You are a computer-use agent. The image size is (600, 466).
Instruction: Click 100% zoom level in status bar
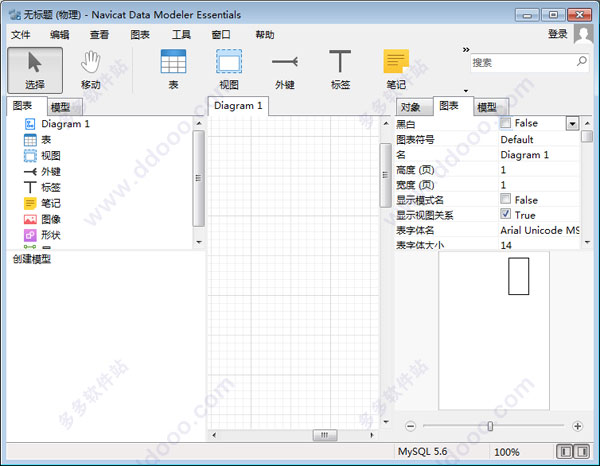(x=507, y=452)
